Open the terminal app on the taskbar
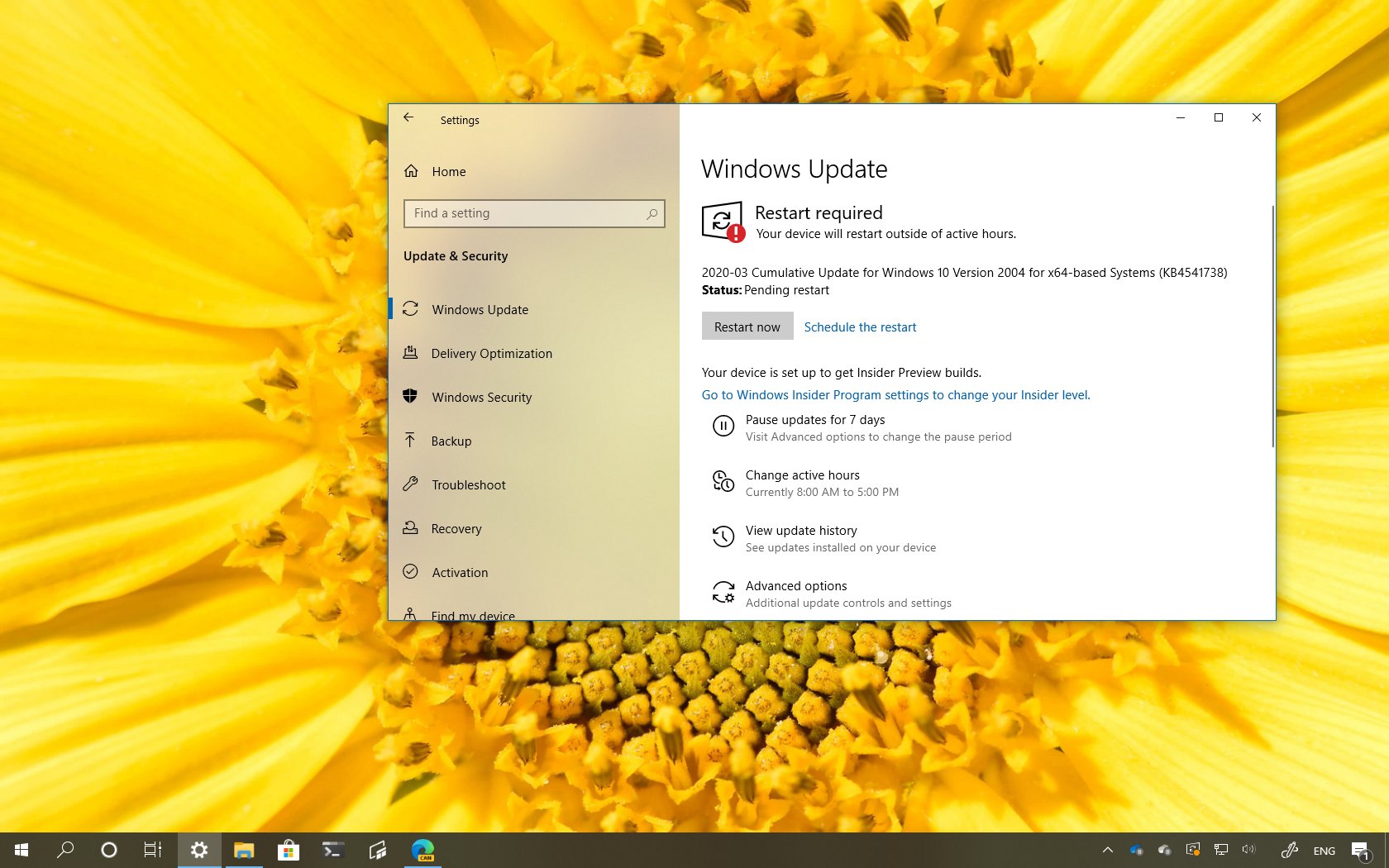Screen dimensions: 1389x868 [x=333, y=850]
